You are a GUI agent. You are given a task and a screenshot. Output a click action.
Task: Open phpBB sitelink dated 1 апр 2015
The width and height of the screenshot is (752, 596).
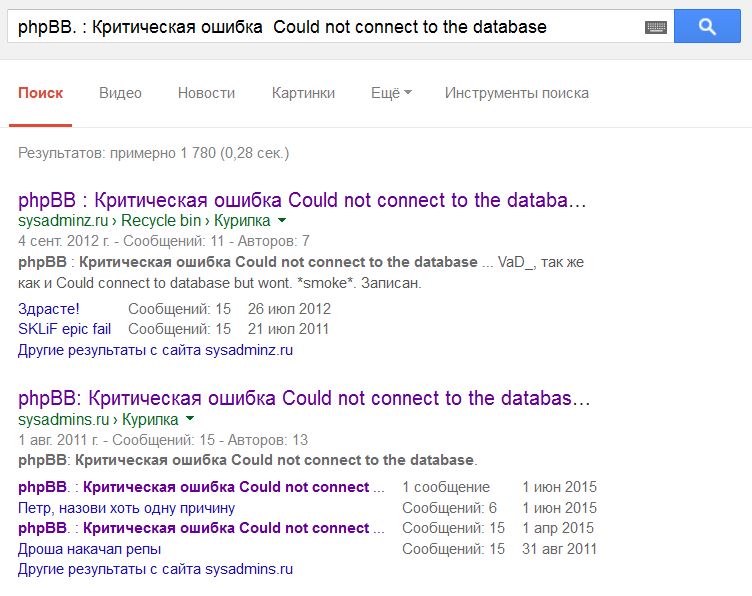[x=201, y=528]
